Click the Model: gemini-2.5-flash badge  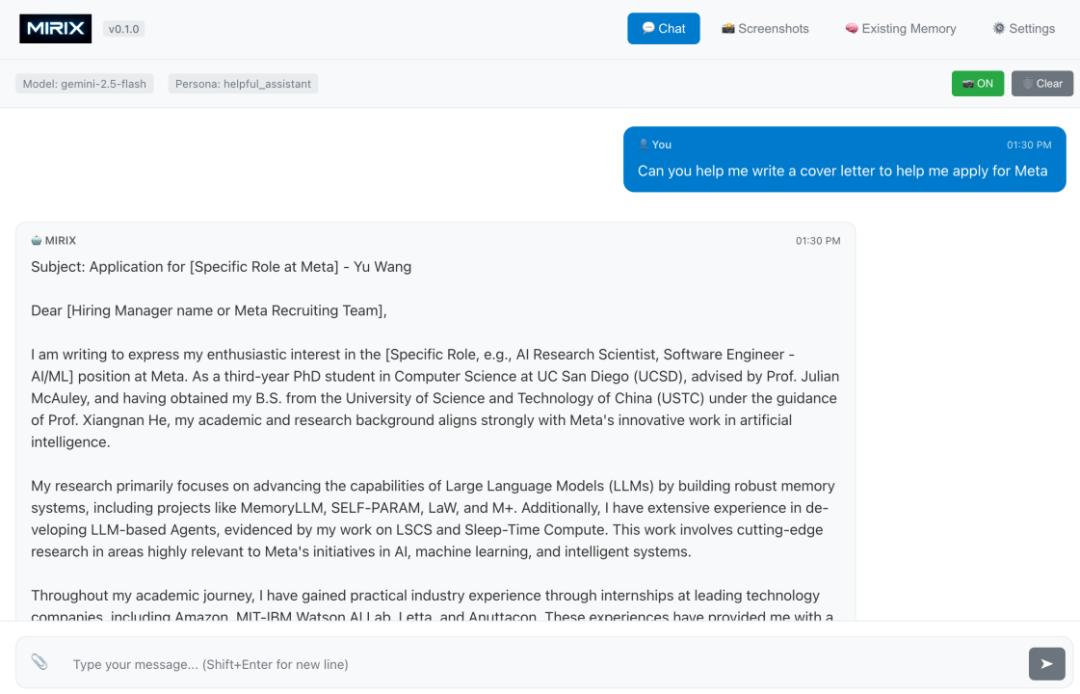click(85, 84)
